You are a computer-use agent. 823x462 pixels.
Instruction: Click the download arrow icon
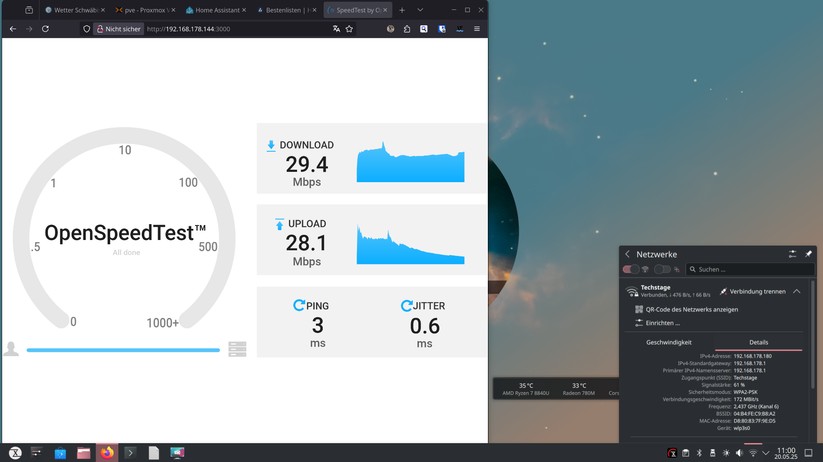point(271,146)
